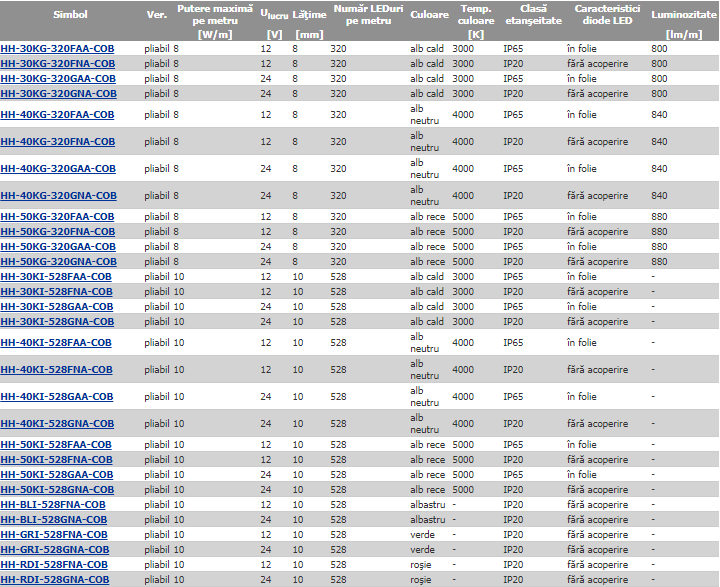
Task: Open the HH-BLI-528GNA-COB product link
Action: (54, 519)
